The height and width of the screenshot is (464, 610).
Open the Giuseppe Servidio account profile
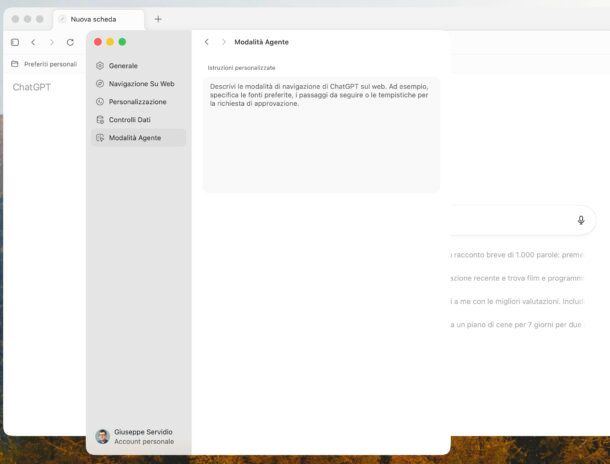[x=143, y=436]
